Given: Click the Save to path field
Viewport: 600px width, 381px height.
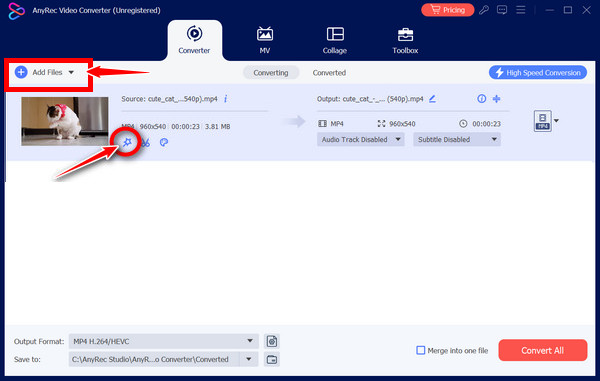Looking at the screenshot, I should pyautogui.click(x=154, y=359).
